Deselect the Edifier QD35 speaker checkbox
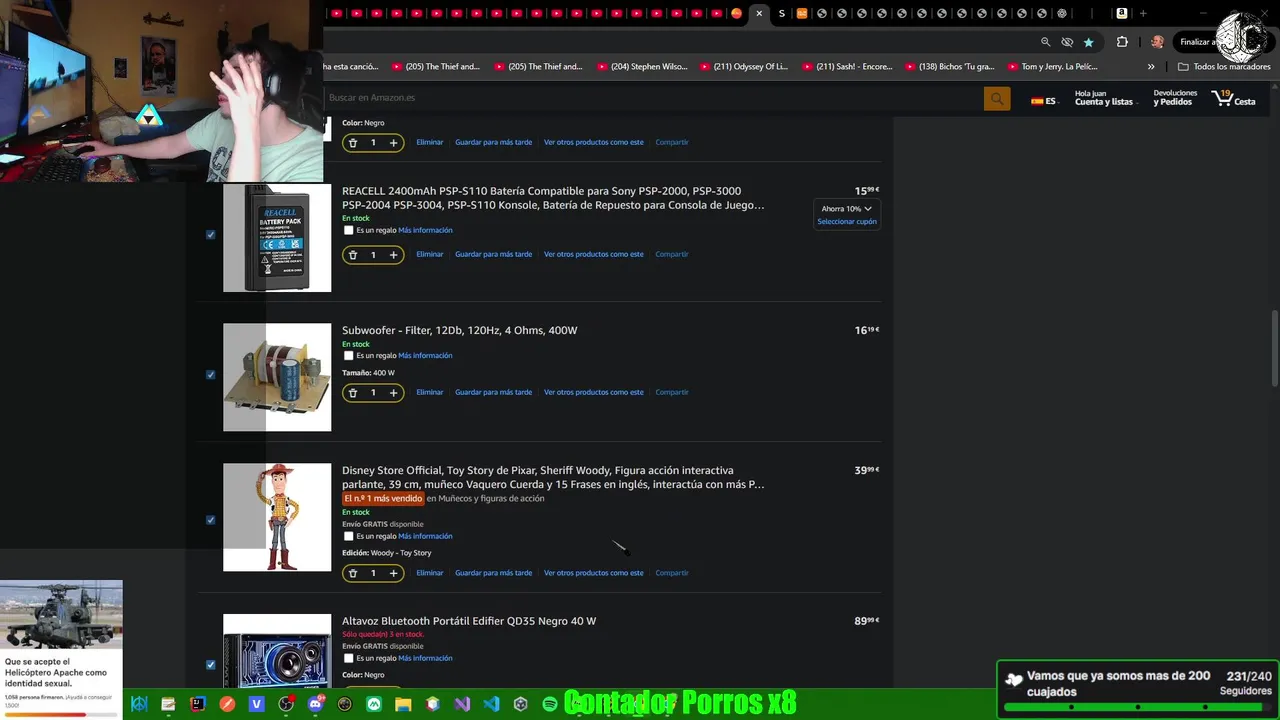 210,665
